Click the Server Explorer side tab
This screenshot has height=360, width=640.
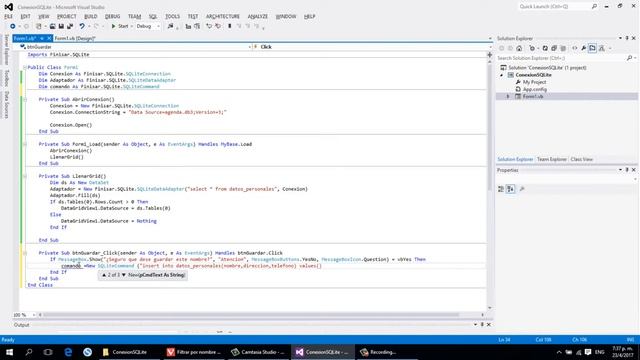pyautogui.click(x=6, y=49)
